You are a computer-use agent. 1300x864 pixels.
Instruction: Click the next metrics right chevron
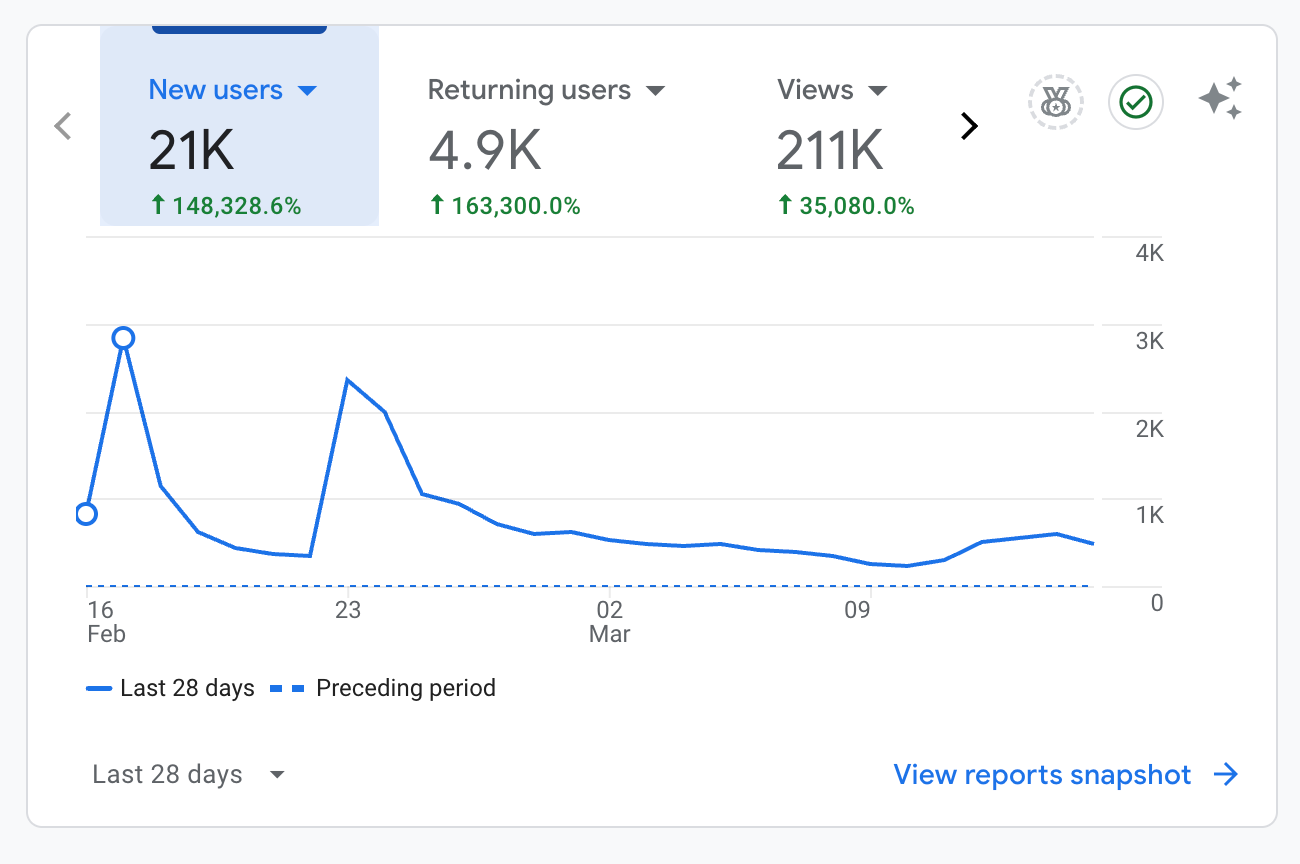(968, 126)
